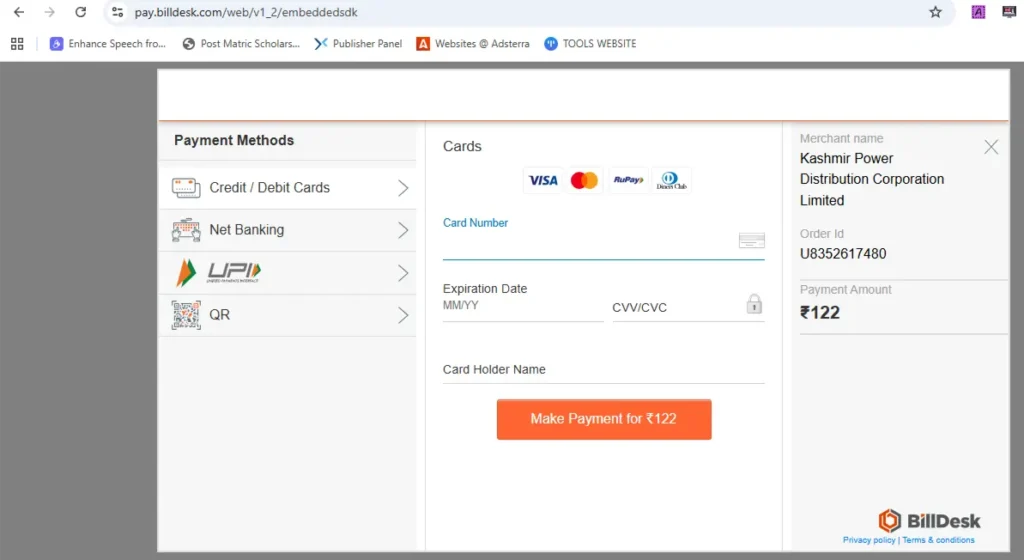
Task: Click the browser address bar URL
Action: pos(246,12)
